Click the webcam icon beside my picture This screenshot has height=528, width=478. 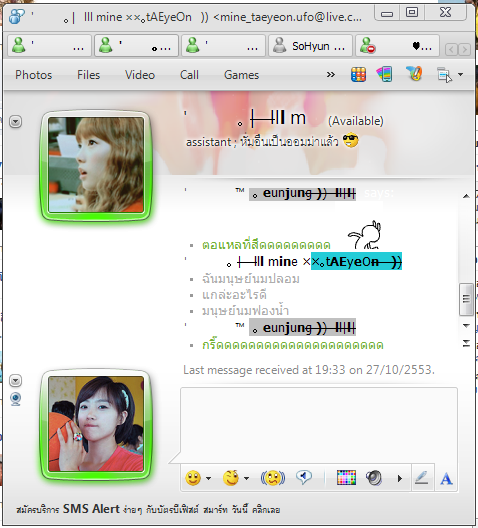point(15,399)
